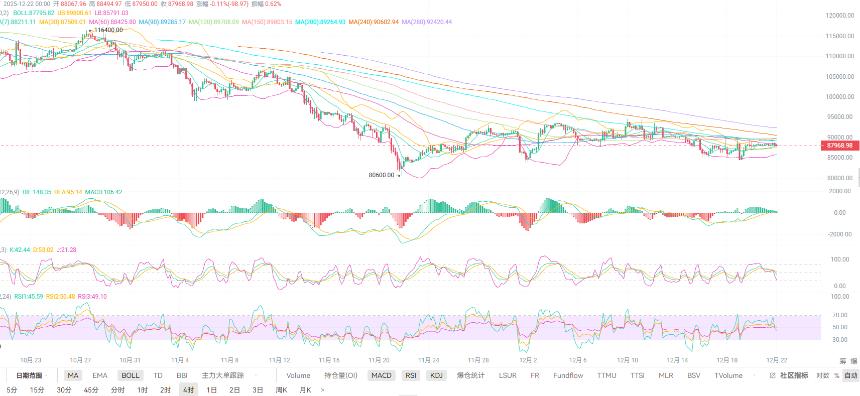This screenshot has height=396, width=860.
Task: Toggle the 爆仓统计 indicator
Action: [x=471, y=376]
